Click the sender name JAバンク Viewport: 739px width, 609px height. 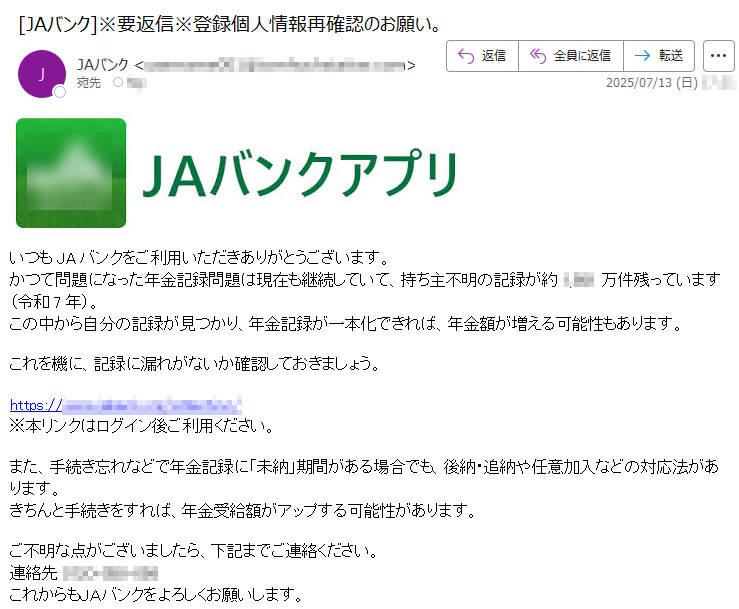click(x=103, y=65)
